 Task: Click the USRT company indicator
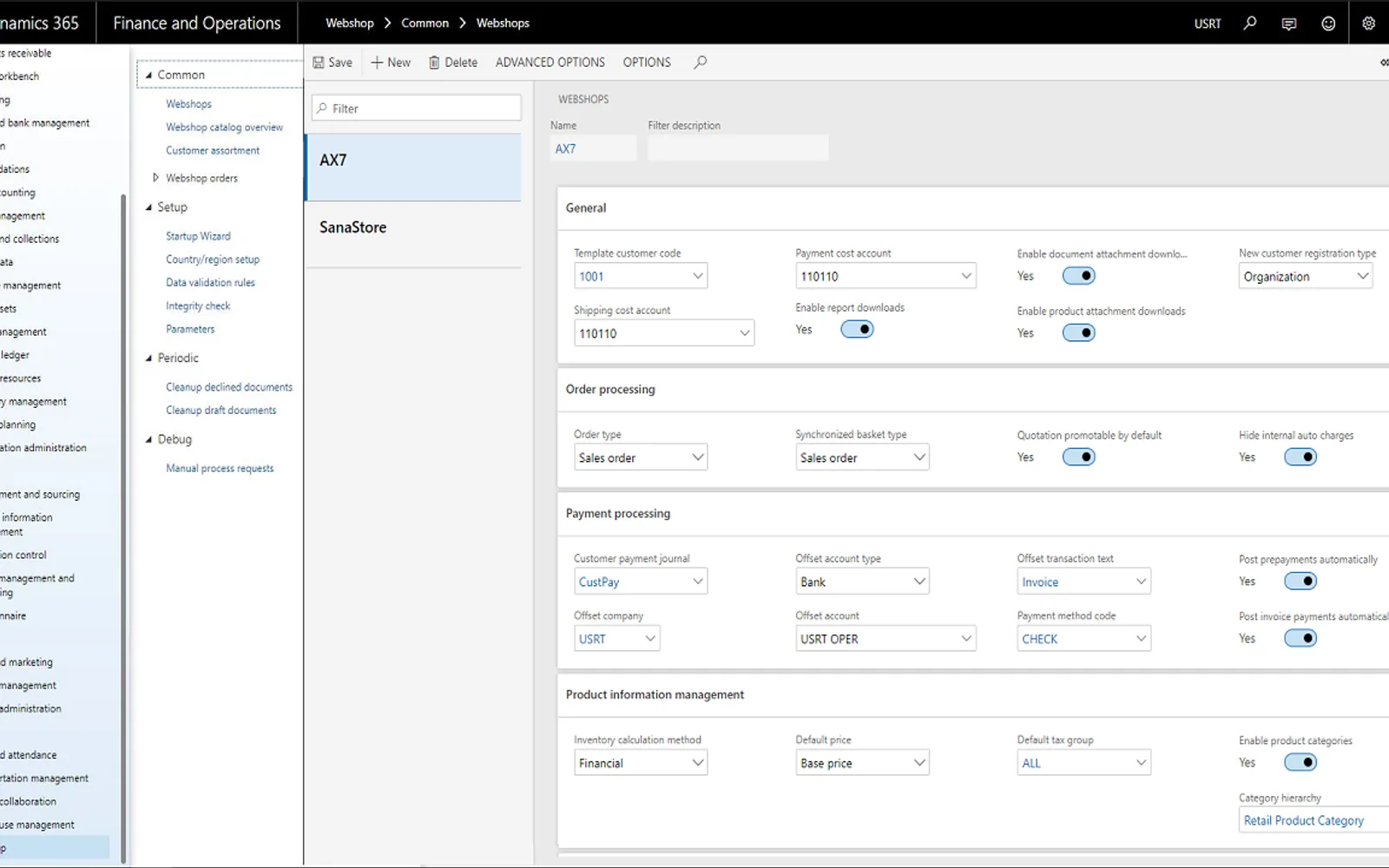coord(1208,23)
